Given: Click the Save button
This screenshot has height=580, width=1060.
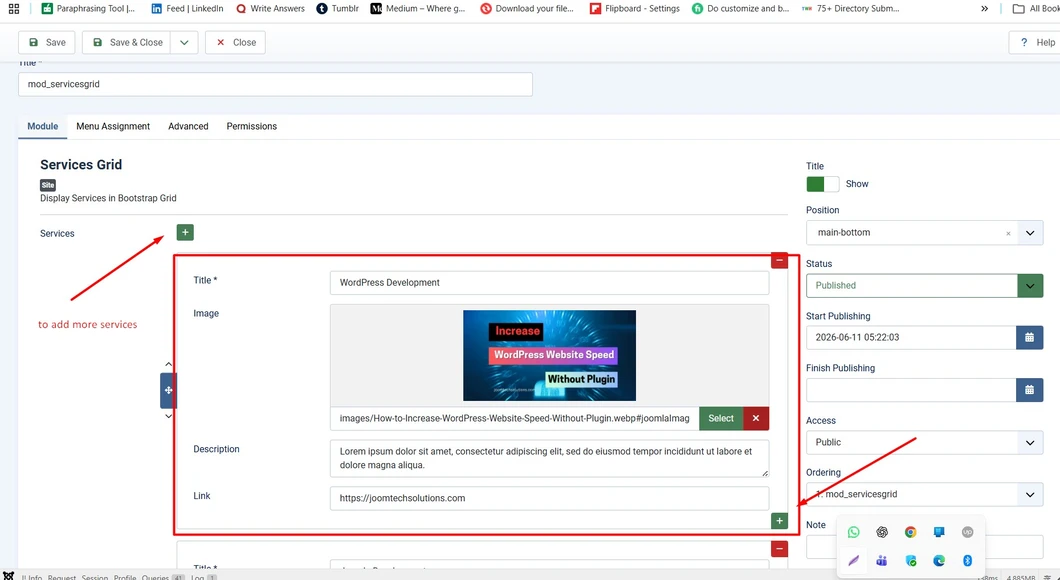Looking at the screenshot, I should tap(47, 43).
